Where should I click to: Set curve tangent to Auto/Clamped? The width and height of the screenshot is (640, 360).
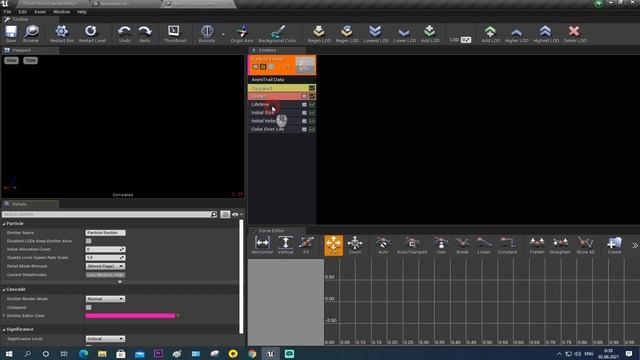[x=412, y=245]
